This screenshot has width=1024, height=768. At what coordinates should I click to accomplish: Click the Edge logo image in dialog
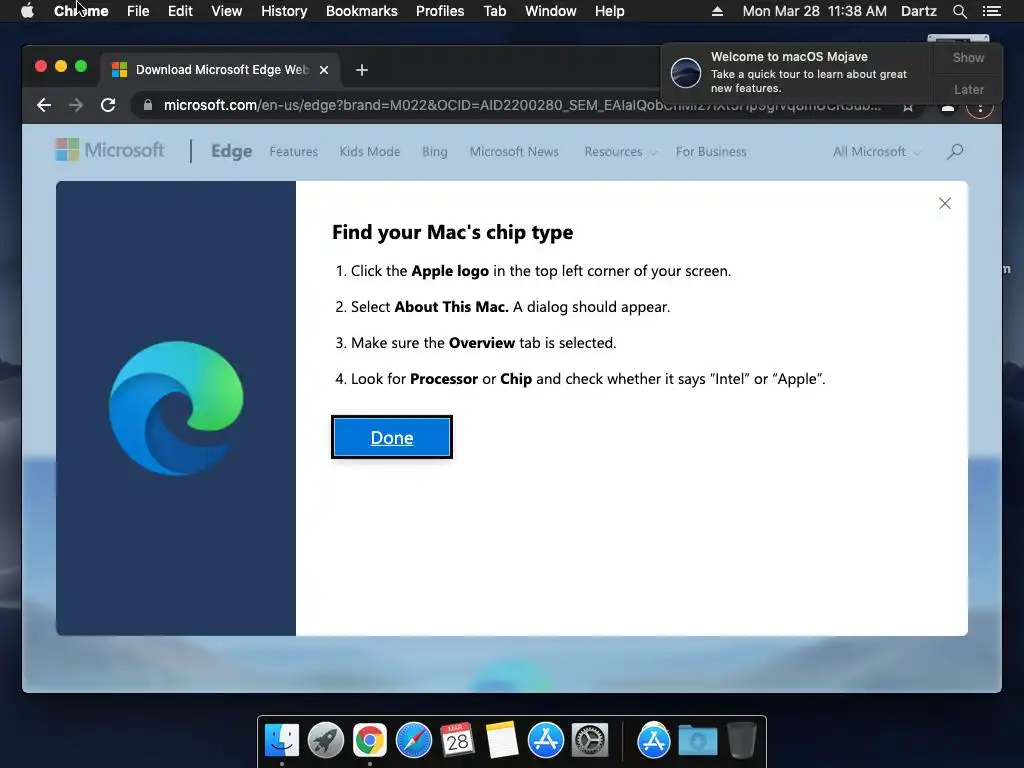pos(176,408)
